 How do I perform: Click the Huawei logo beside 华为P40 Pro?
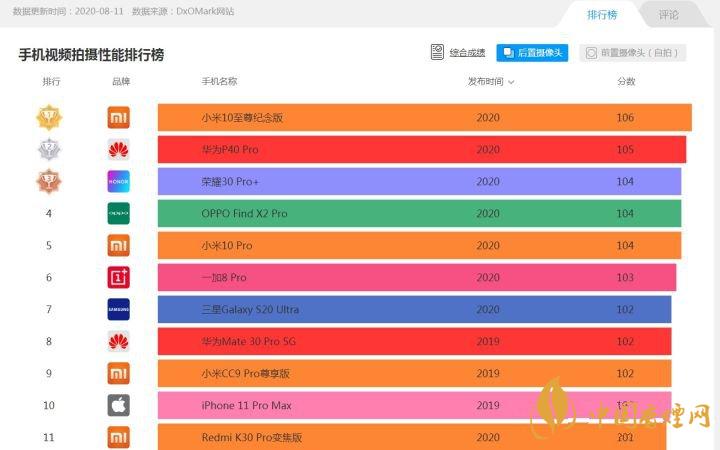119,150
